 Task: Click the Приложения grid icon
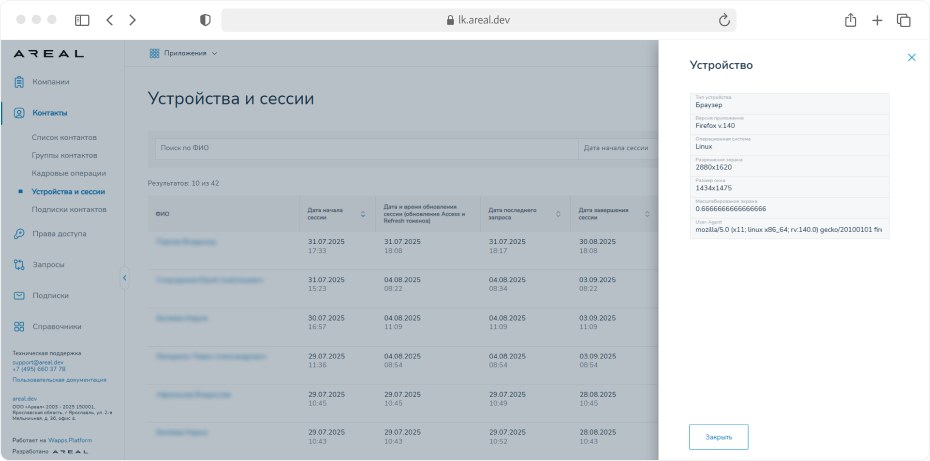click(154, 53)
